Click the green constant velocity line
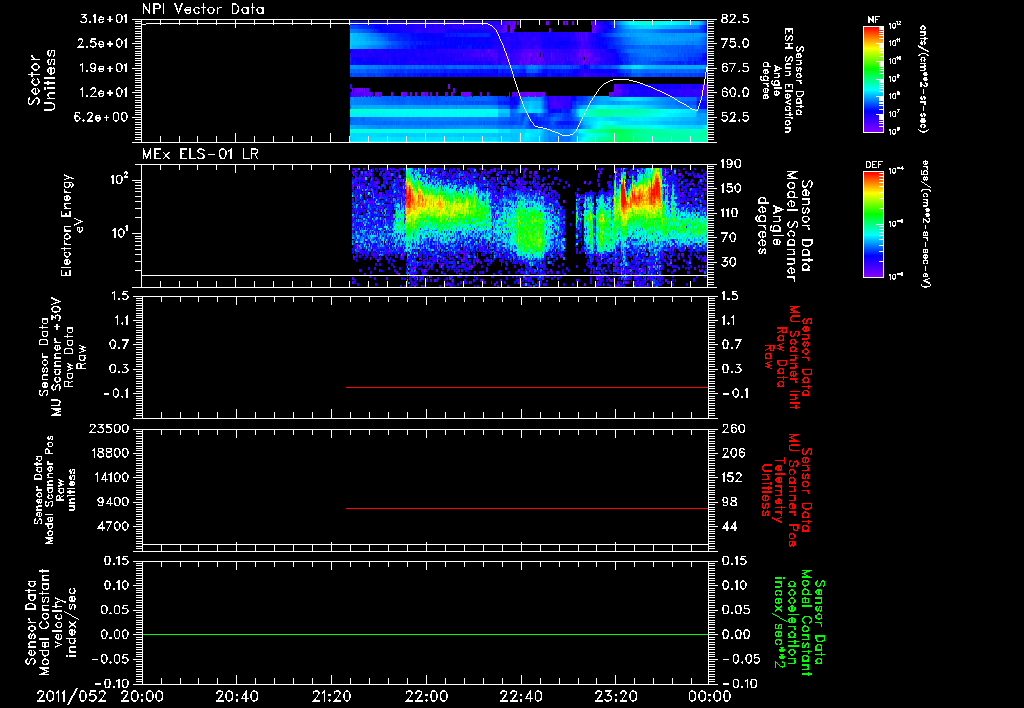The image size is (1024, 708). point(424,634)
